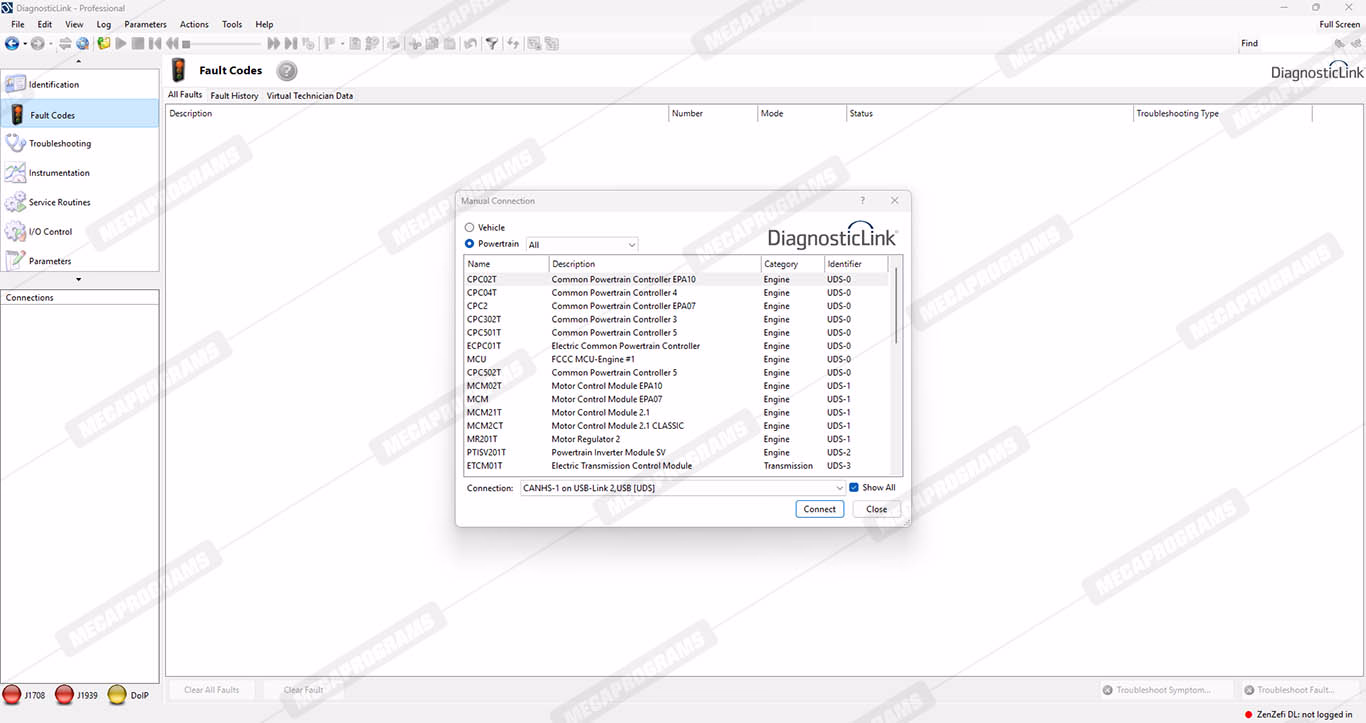Image resolution: width=1366 pixels, height=723 pixels.
Task: Click the J1939 red status indicator
Action: pos(65,695)
